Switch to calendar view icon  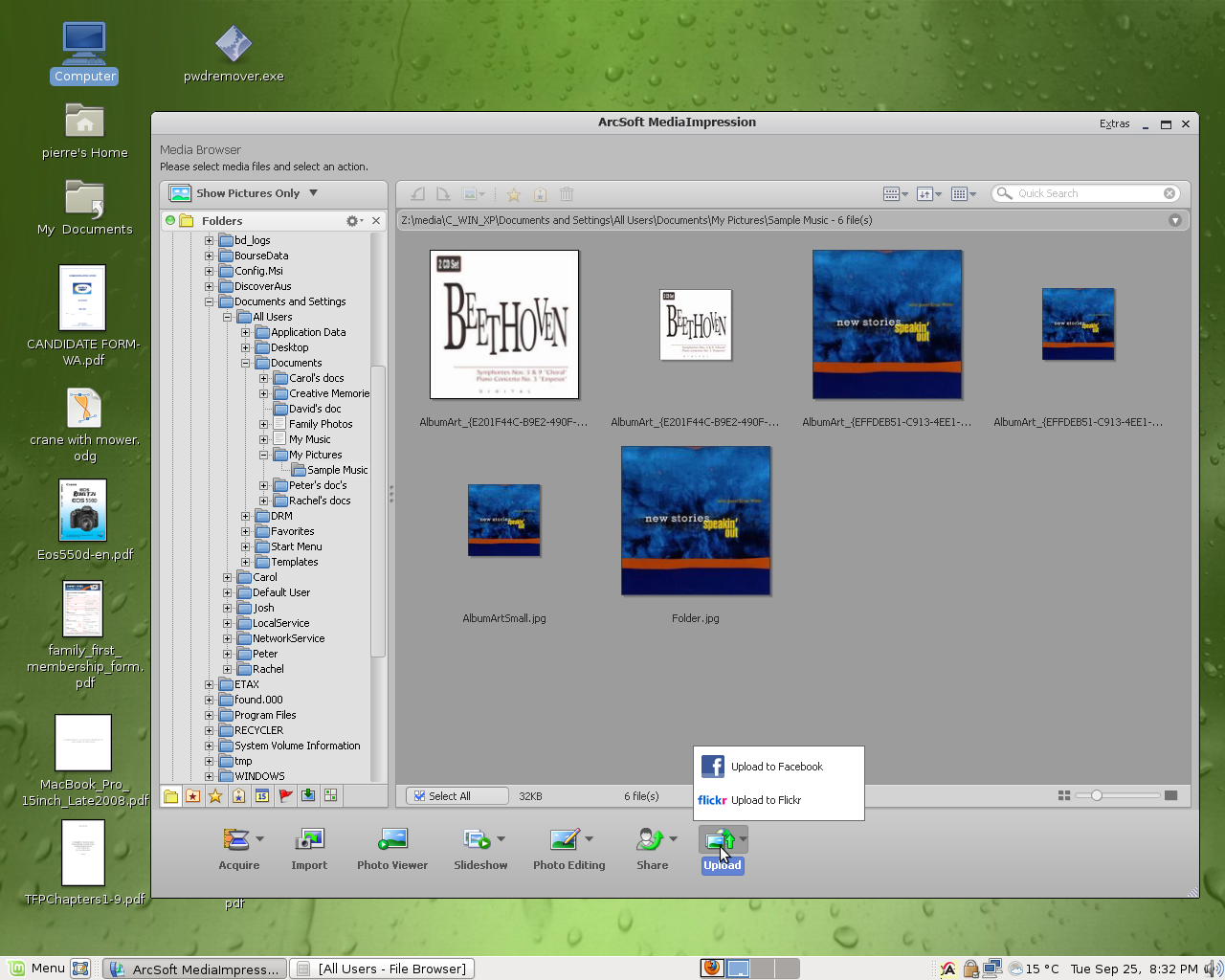click(x=261, y=795)
